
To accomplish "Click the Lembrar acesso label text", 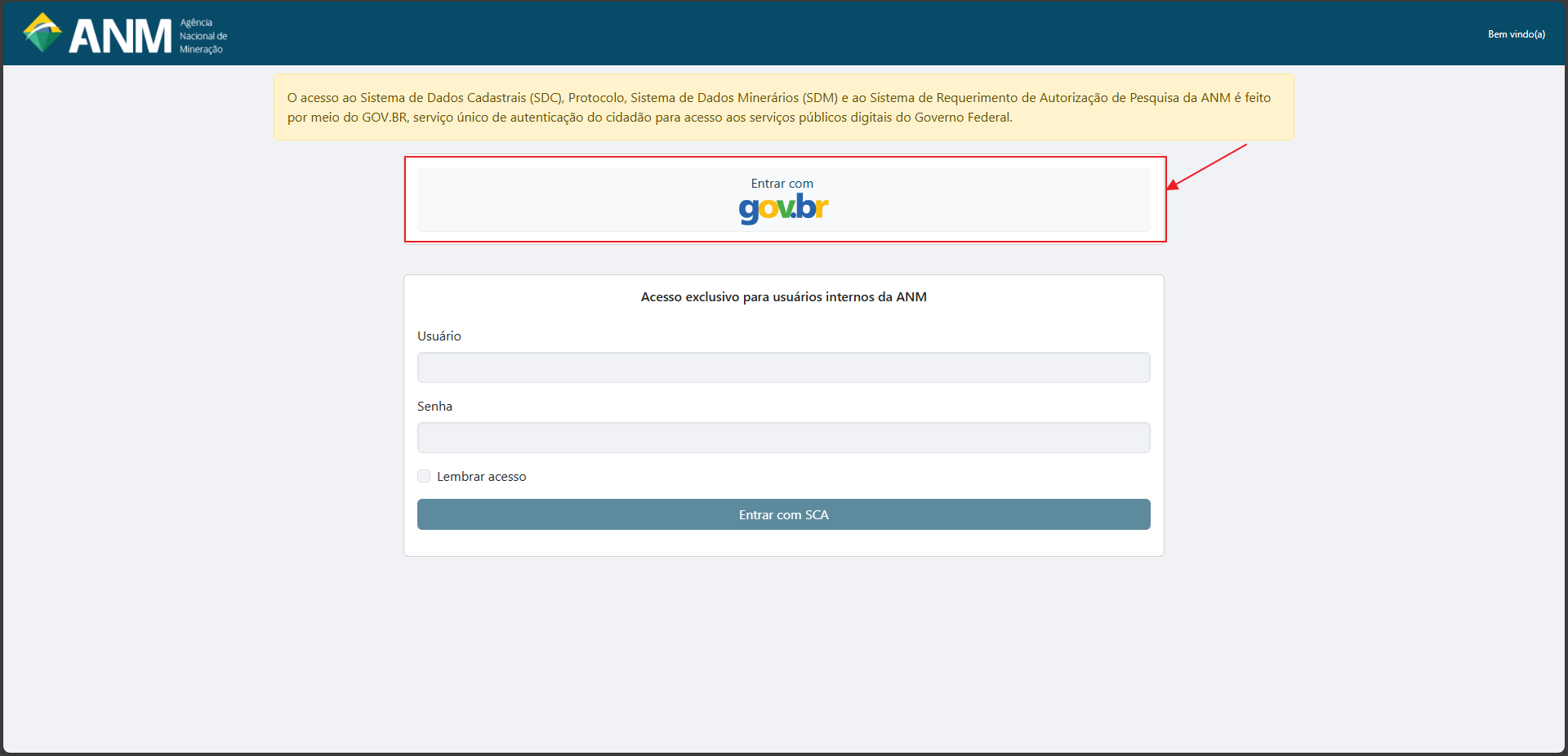I will 482,477.
